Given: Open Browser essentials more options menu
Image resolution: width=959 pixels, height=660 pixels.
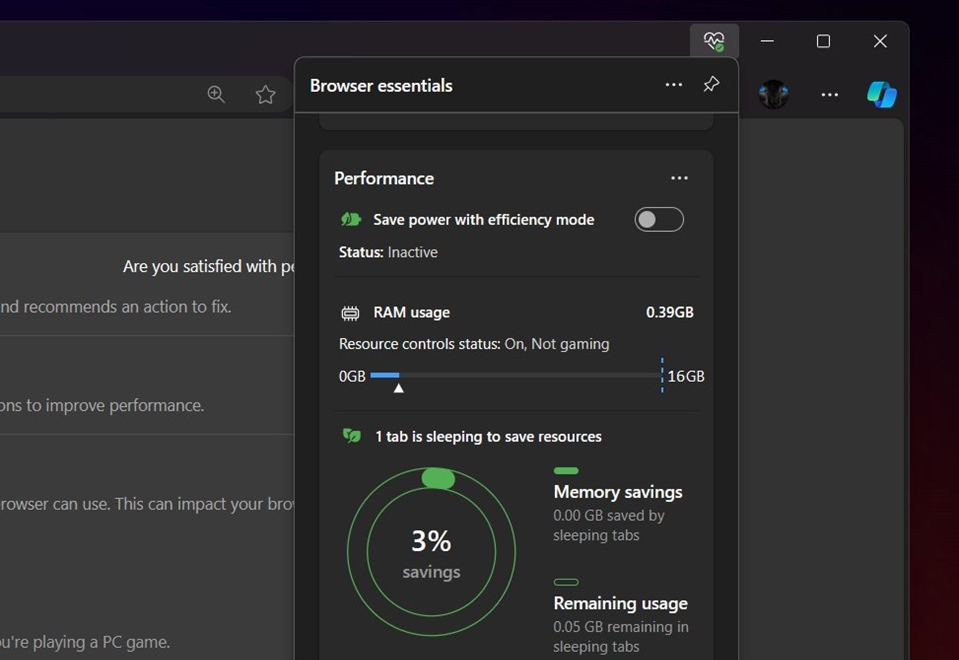Looking at the screenshot, I should coord(673,84).
